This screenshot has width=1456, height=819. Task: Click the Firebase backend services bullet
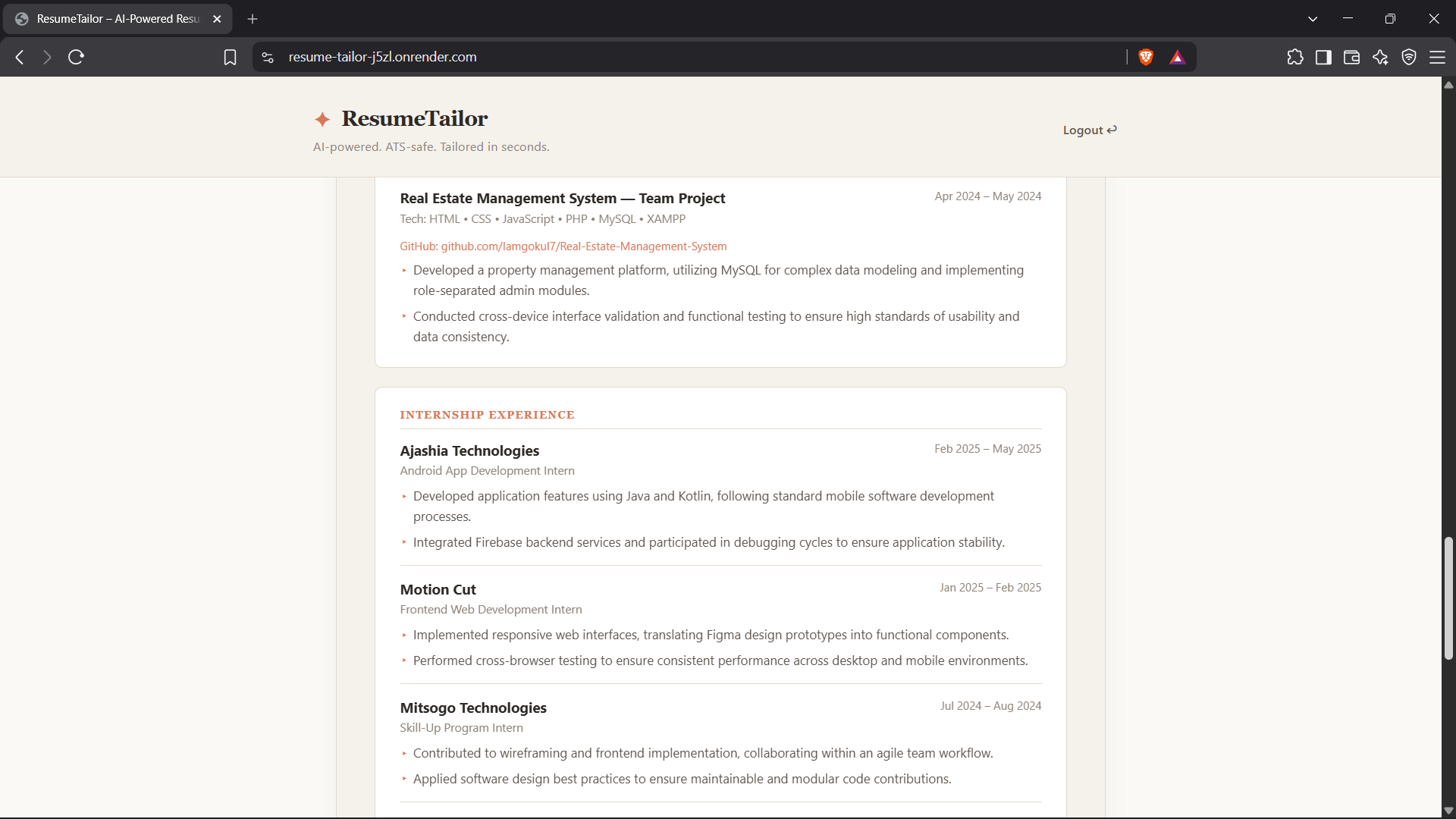click(708, 543)
